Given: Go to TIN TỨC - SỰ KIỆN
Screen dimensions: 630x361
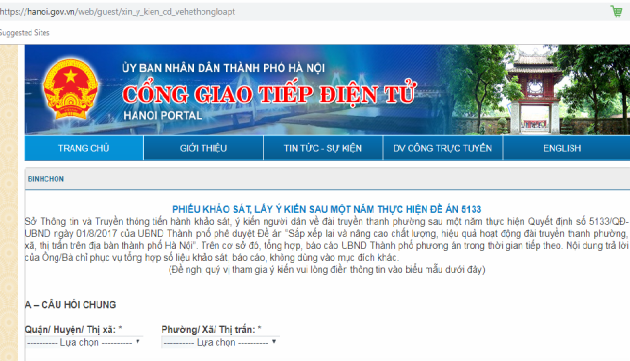Looking at the screenshot, I should [x=323, y=148].
